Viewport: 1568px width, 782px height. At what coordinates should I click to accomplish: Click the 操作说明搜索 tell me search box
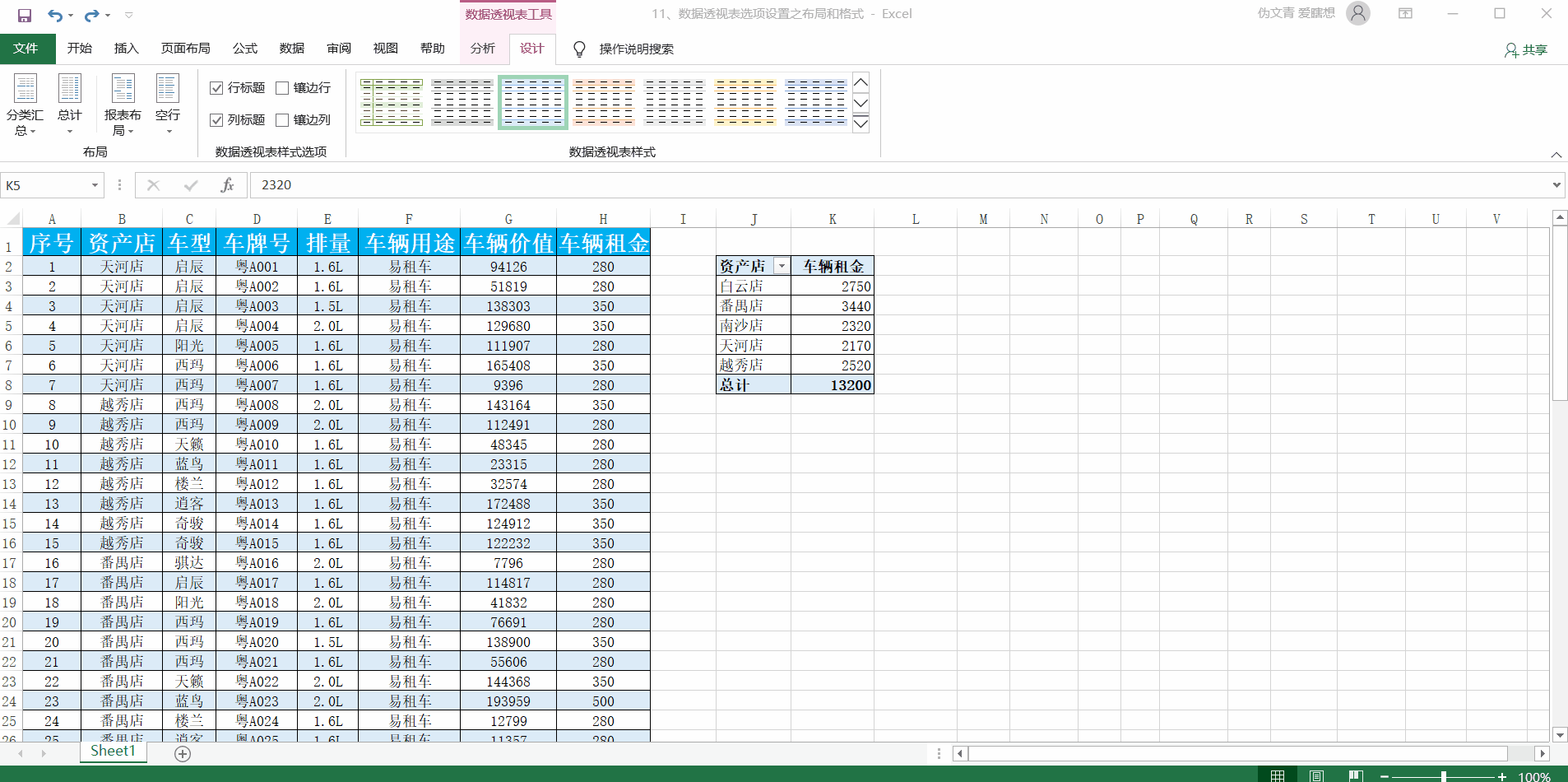click(x=637, y=49)
